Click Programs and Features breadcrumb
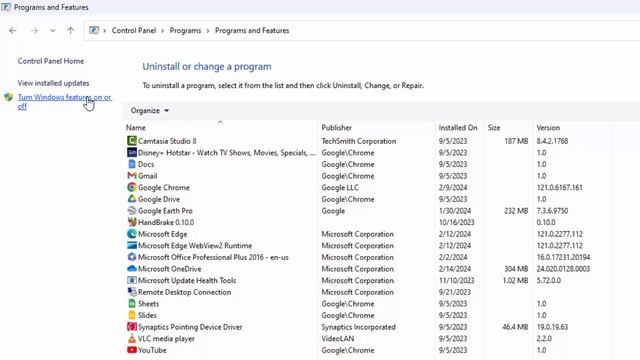The width and height of the screenshot is (640, 360). click(252, 31)
